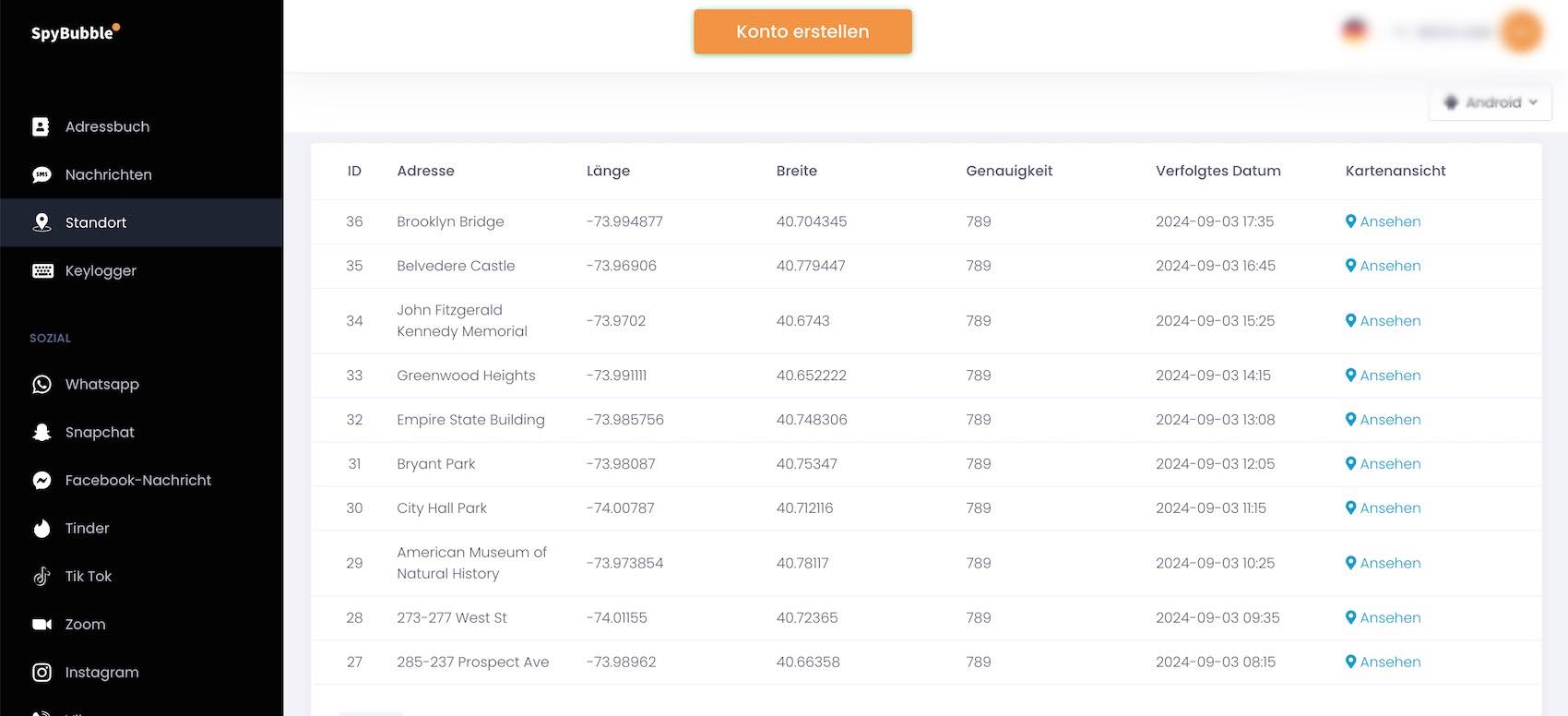Screen dimensions: 1568x716
Task: Click Ansehen for Brooklyn Bridge
Action: [1383, 221]
